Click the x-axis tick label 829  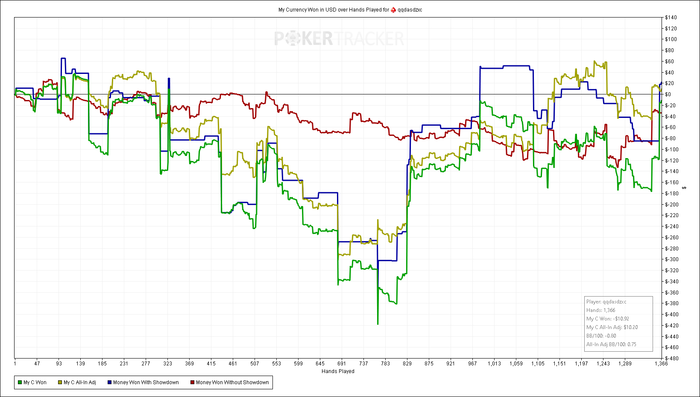pos(407,364)
